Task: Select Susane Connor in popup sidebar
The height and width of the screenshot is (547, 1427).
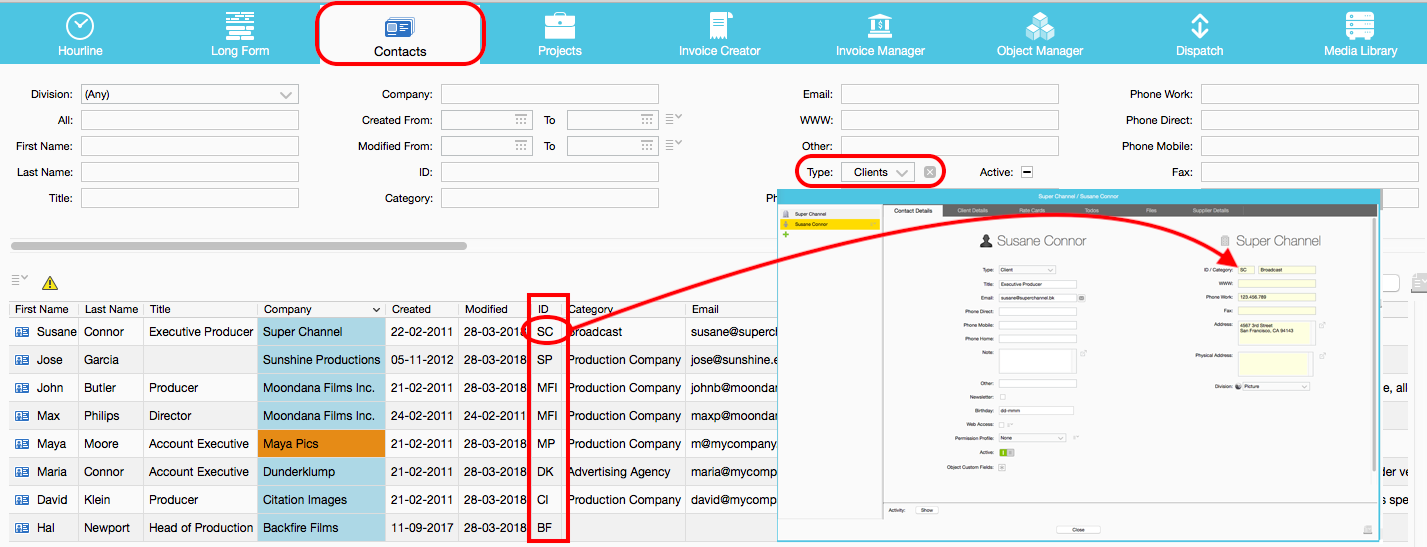Action: pos(830,224)
